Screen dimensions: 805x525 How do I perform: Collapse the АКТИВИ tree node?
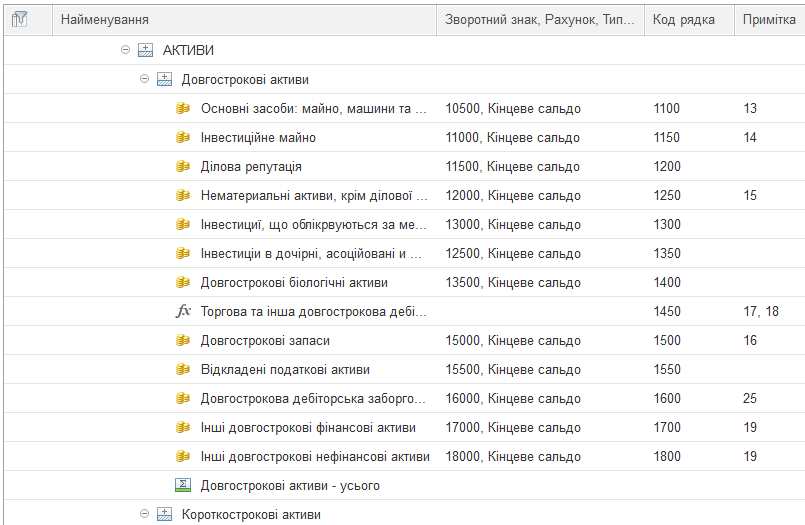(x=125, y=50)
